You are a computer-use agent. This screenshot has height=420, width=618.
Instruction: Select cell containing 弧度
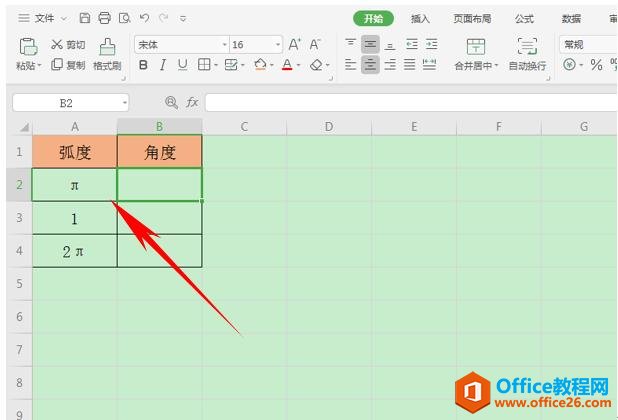[x=74, y=152]
